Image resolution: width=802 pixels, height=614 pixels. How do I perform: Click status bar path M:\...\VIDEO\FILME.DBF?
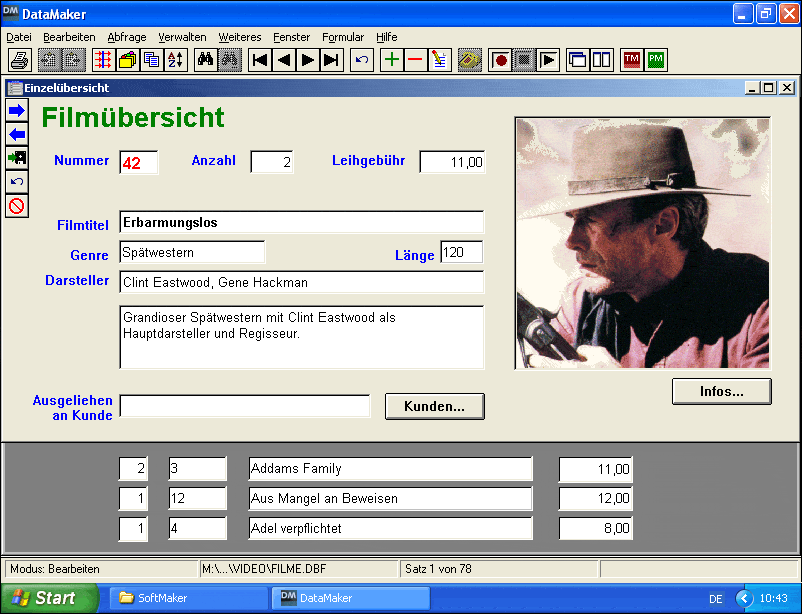(264, 569)
